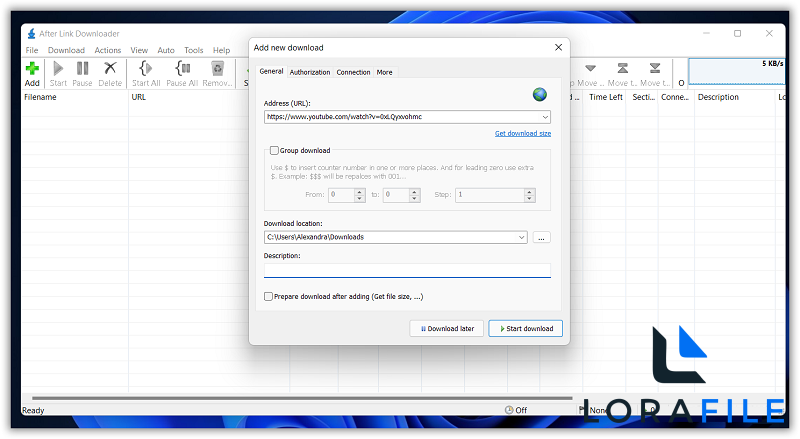
Task: Click the Secti.. column header
Action: [x=643, y=97]
